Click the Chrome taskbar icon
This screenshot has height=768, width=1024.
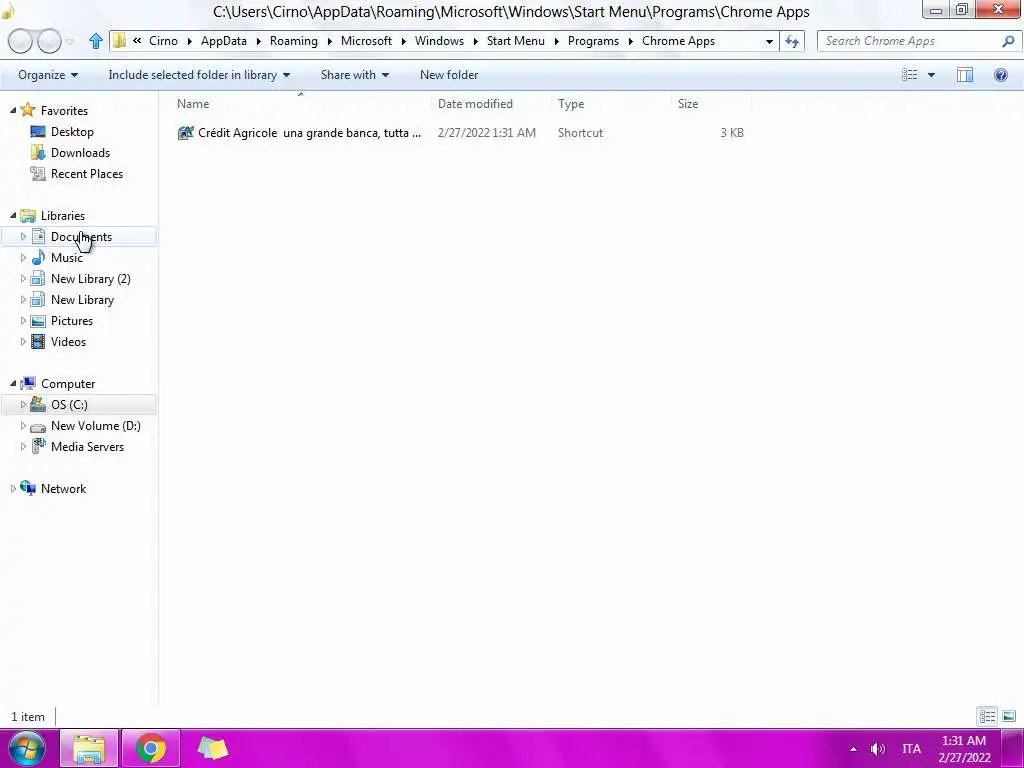point(150,748)
